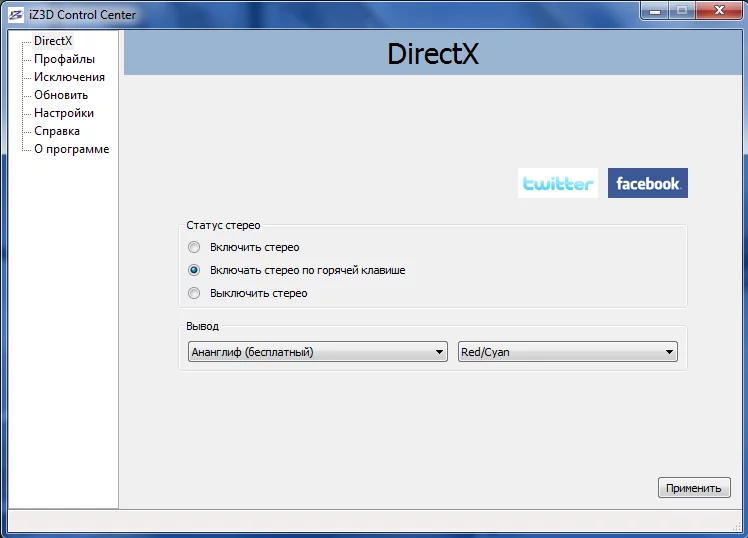Click the Применить button

[x=694, y=488]
